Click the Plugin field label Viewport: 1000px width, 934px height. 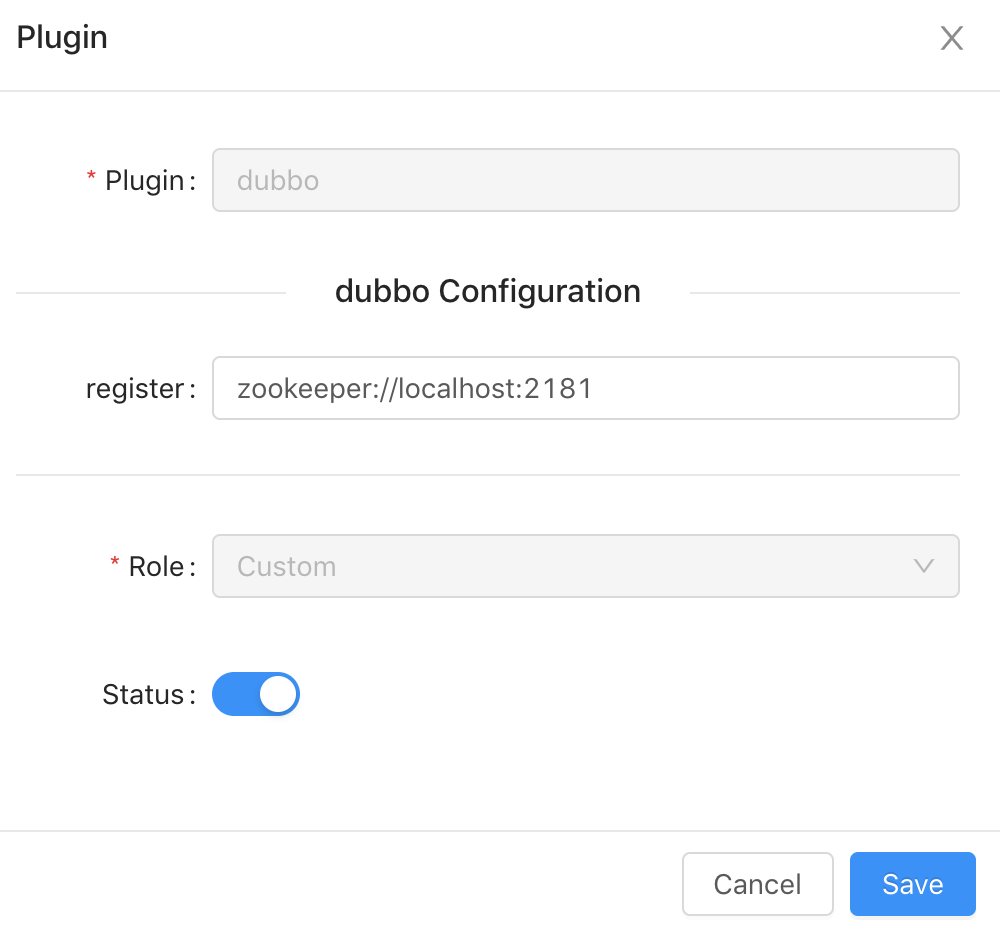[x=145, y=180]
